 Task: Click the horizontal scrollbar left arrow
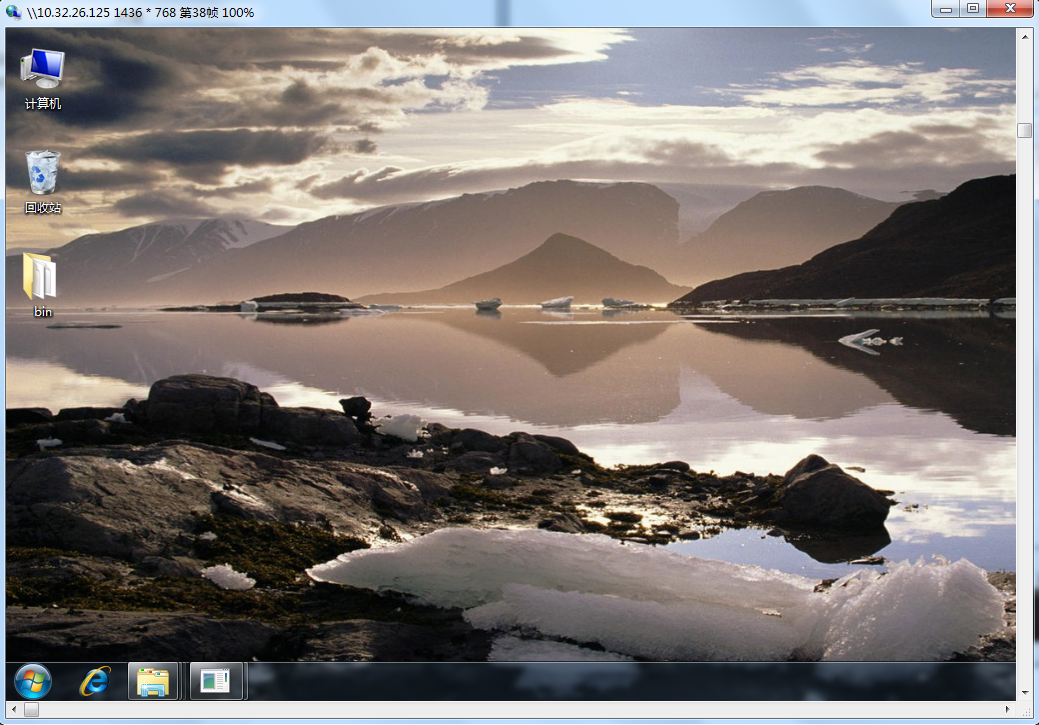[x=14, y=709]
